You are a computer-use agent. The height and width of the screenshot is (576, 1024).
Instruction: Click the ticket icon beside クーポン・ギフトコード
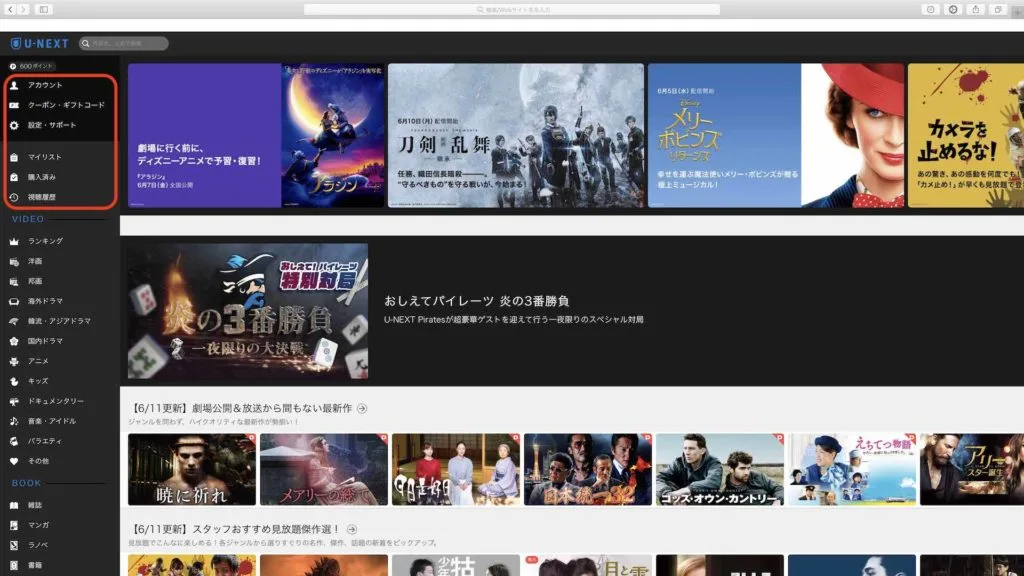(14, 105)
